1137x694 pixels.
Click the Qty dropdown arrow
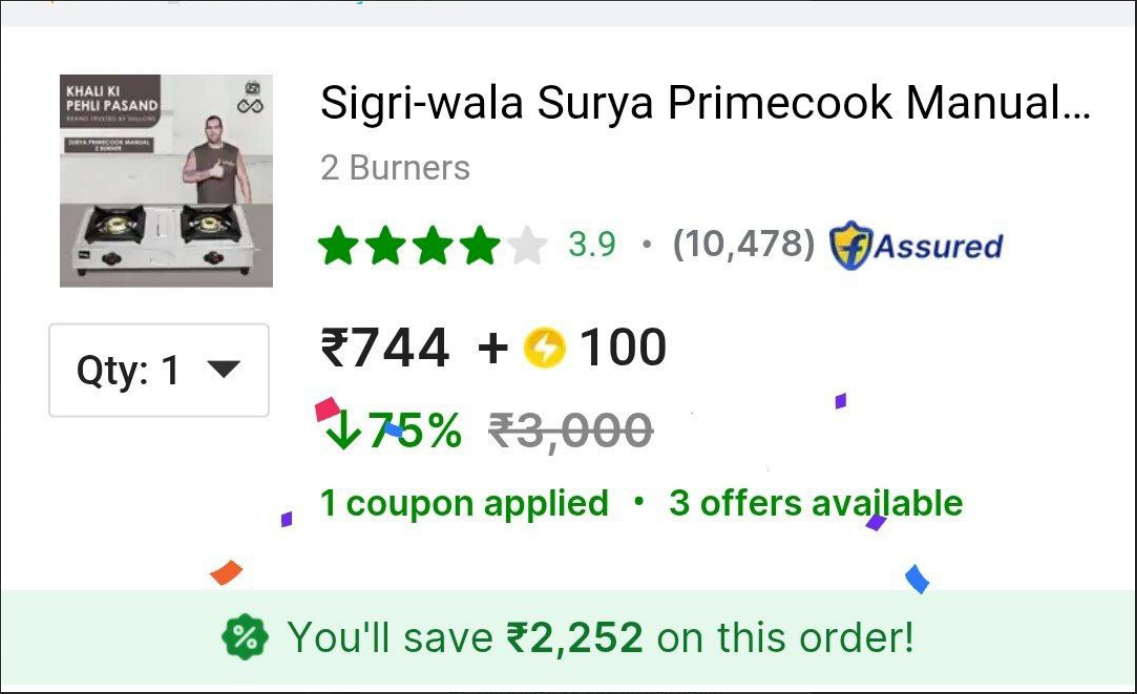coord(223,370)
